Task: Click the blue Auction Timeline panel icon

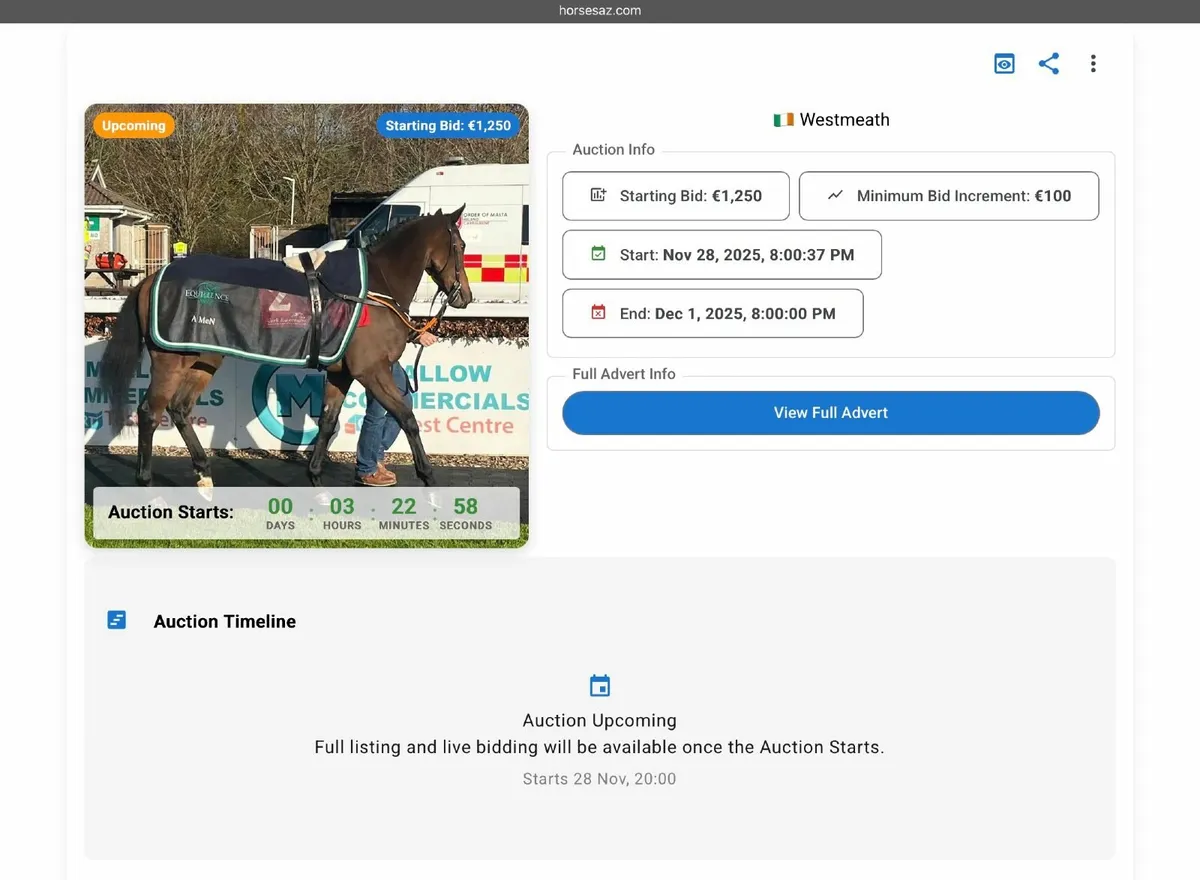Action: (x=117, y=619)
